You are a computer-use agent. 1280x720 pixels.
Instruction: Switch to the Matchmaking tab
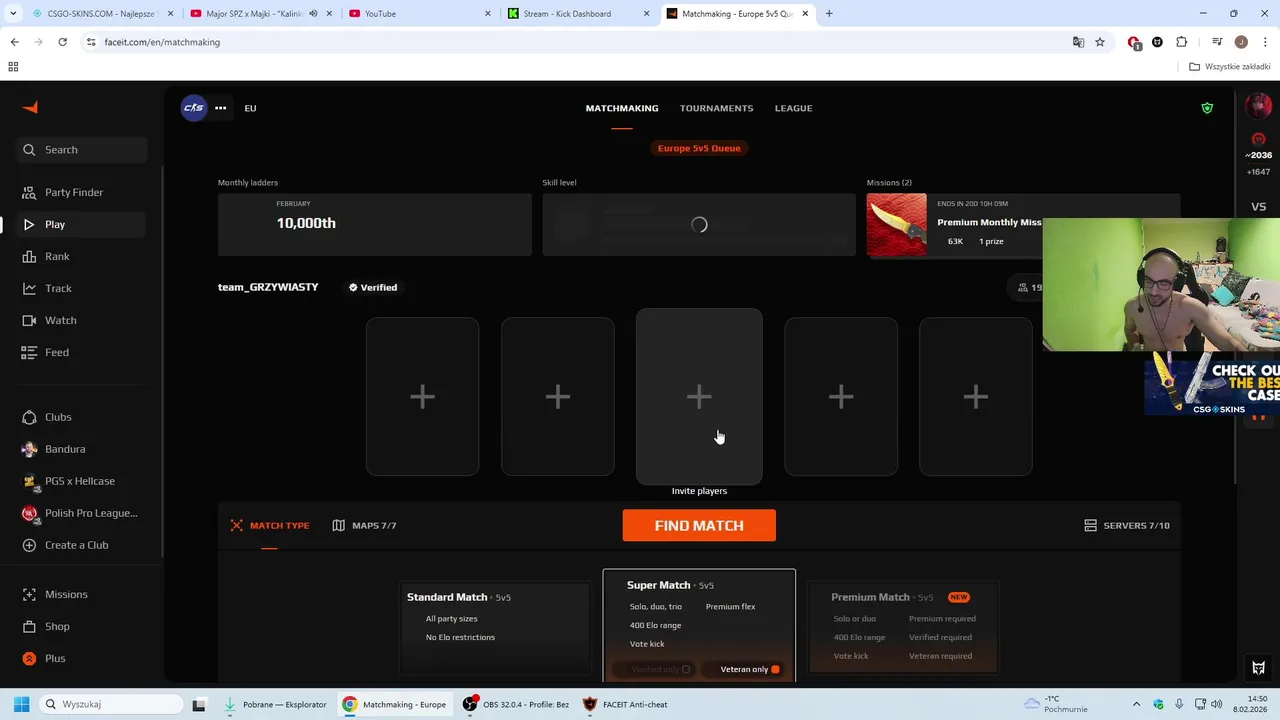[622, 108]
